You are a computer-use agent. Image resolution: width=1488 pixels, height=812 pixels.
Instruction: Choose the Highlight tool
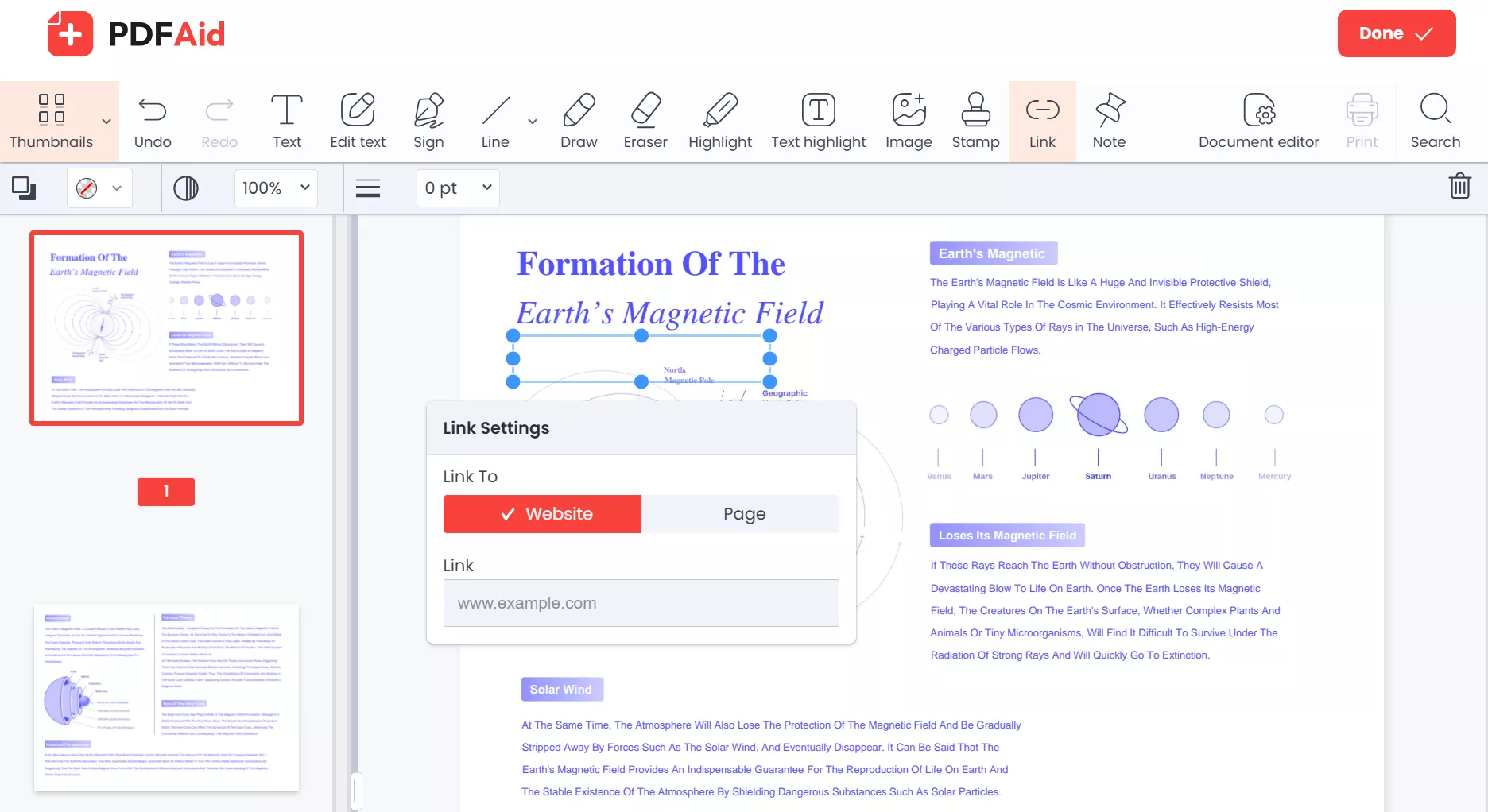[x=719, y=121]
